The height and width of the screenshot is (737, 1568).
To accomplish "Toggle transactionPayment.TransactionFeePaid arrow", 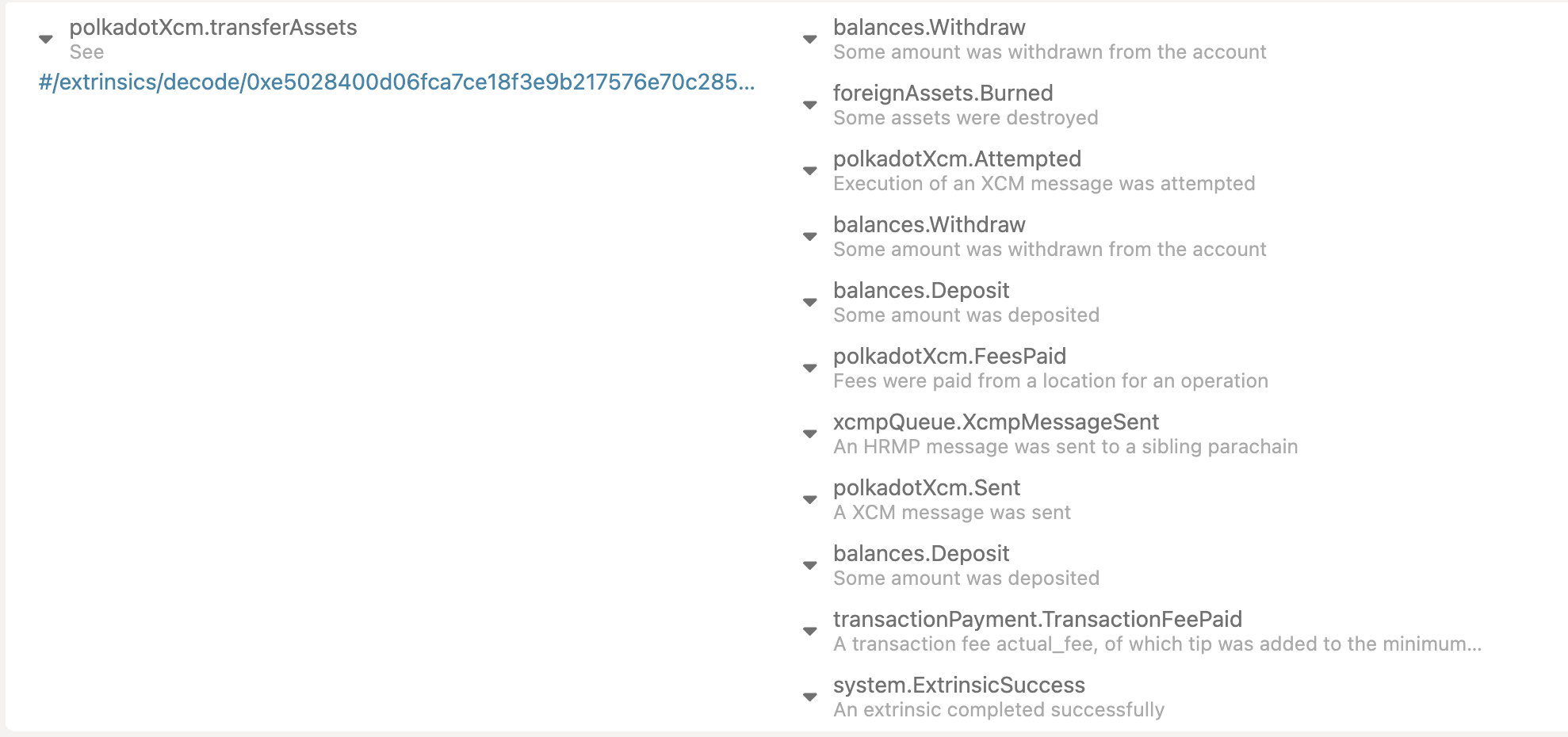I will click(809, 632).
